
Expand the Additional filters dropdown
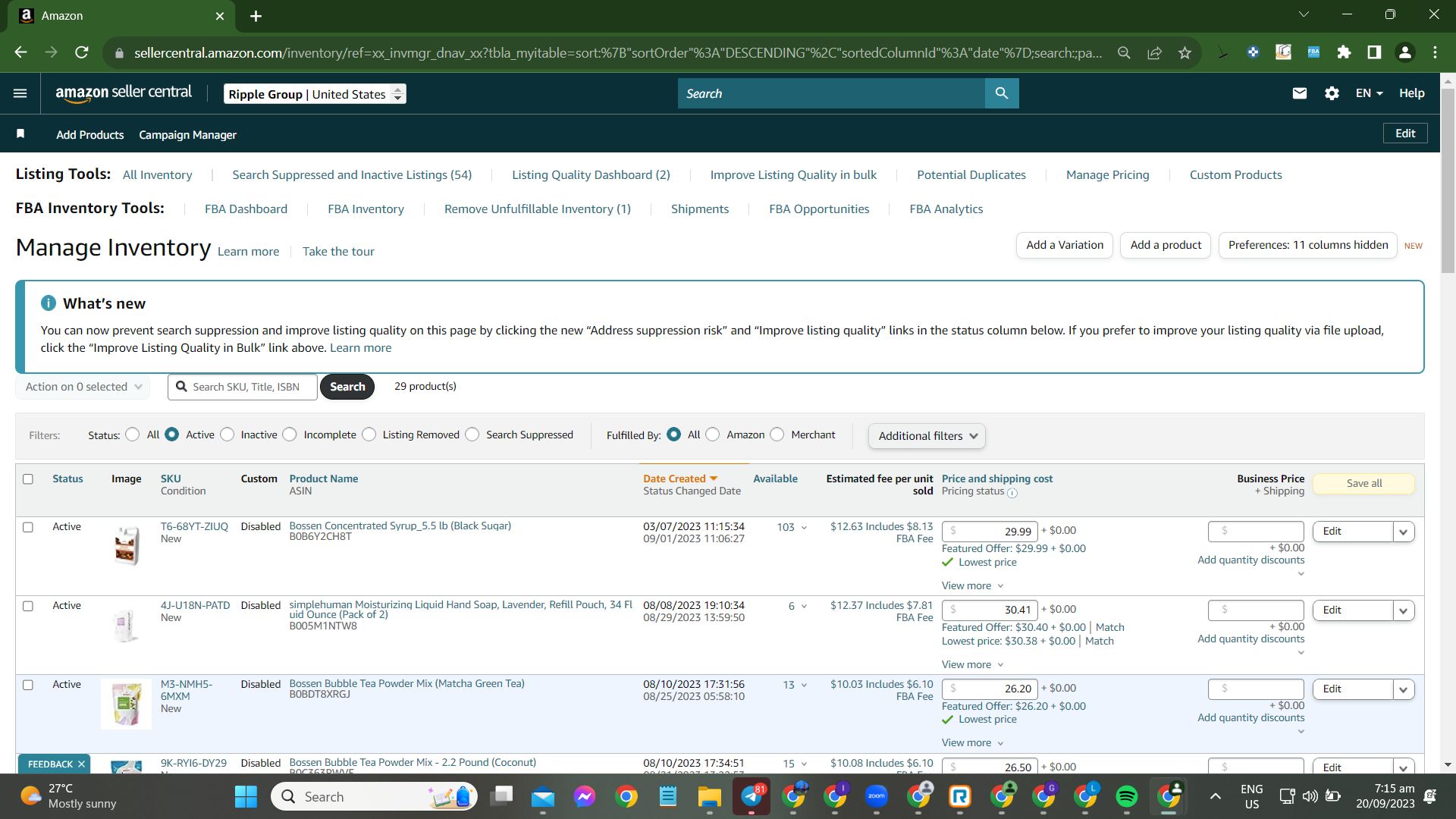927,436
